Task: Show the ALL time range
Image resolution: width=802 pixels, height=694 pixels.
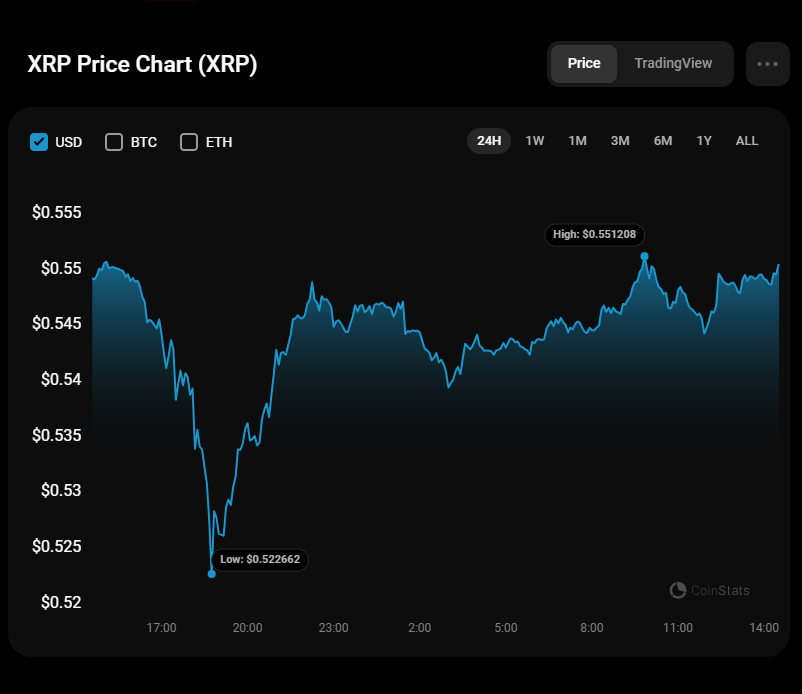Action: pyautogui.click(x=747, y=141)
